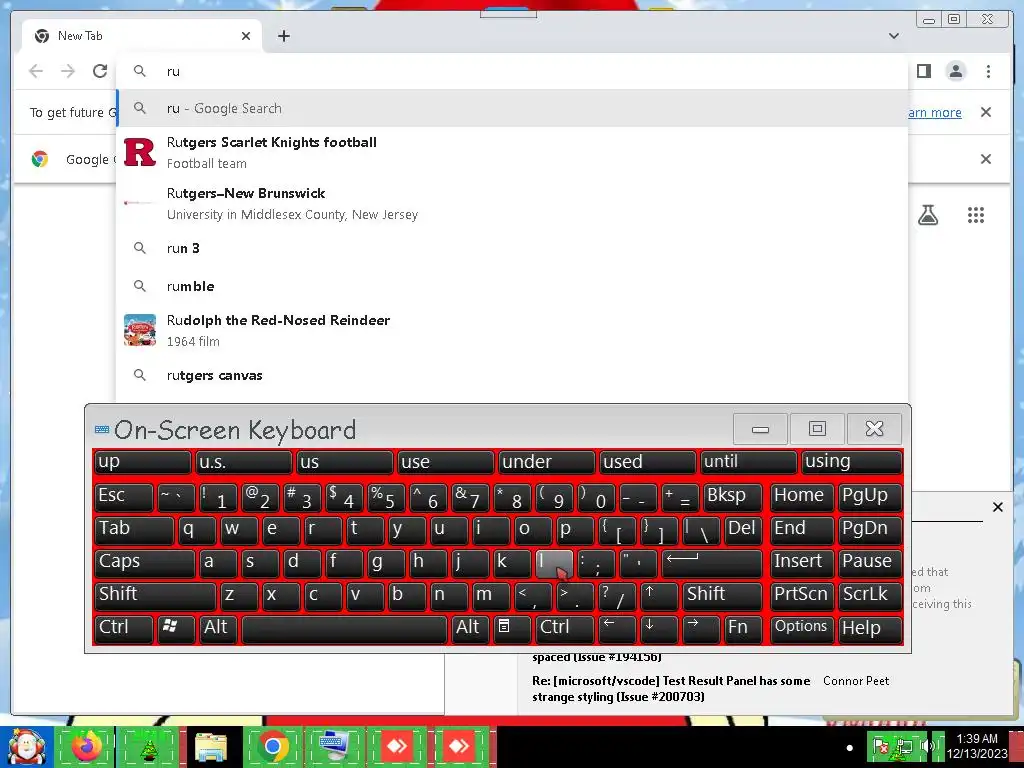Pick word prediction 'used' on keyboard
This screenshot has width=1024, height=768.
648,462
